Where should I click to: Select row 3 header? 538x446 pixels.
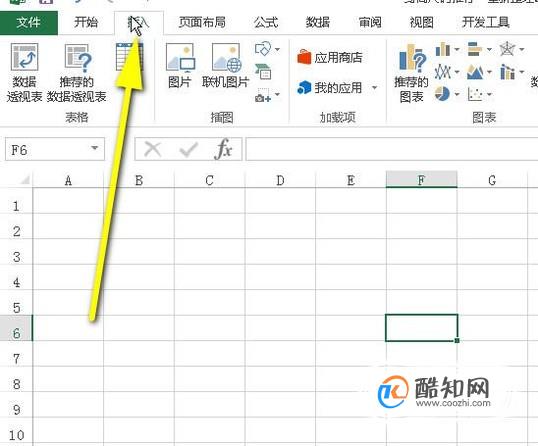coord(16,257)
